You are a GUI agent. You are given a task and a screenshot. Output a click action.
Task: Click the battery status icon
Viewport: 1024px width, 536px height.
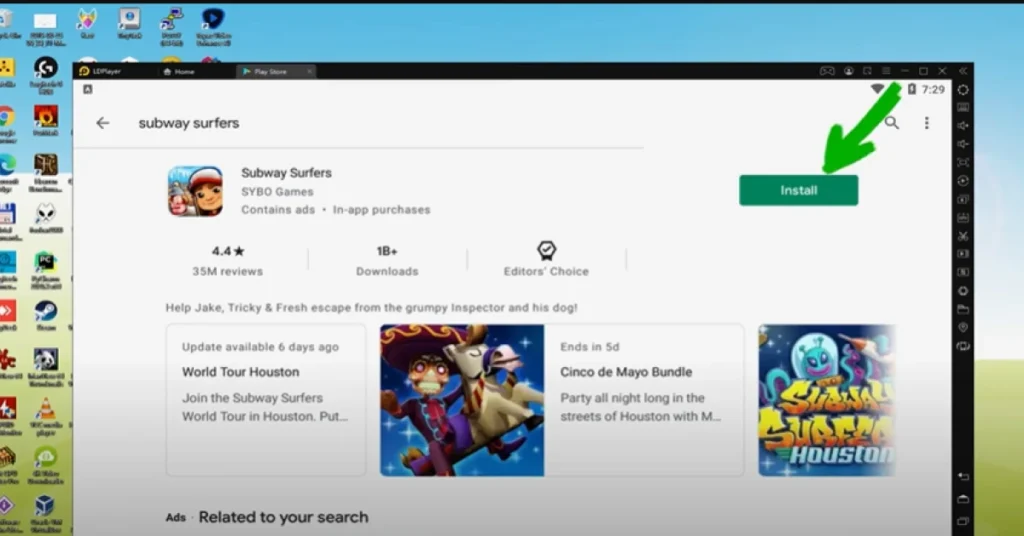(x=911, y=89)
